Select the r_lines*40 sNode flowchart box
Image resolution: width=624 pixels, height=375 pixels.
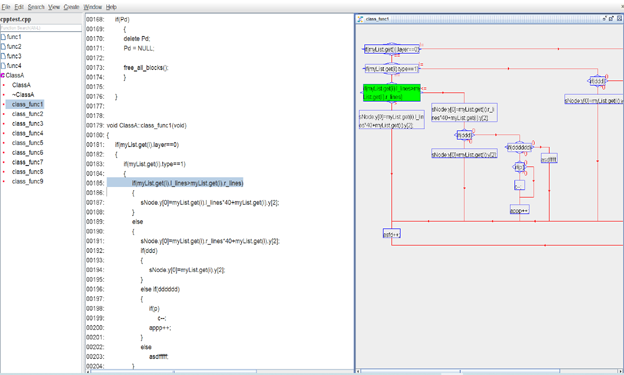464,113
